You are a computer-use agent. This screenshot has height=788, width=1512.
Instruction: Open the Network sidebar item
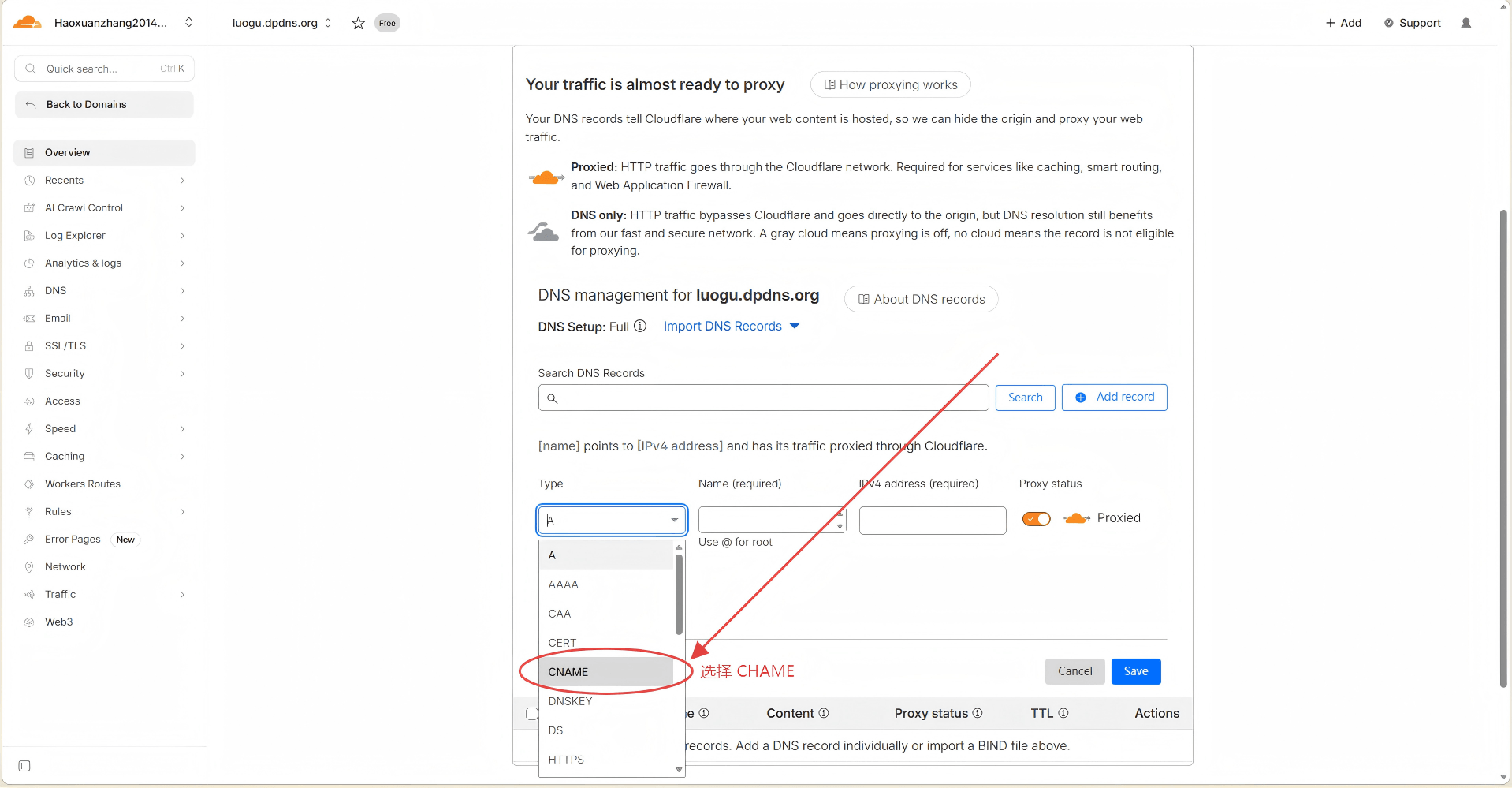(x=65, y=566)
